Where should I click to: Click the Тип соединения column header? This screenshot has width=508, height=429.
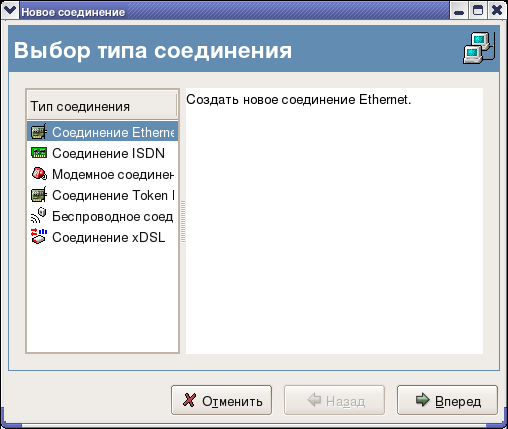[x=102, y=106]
